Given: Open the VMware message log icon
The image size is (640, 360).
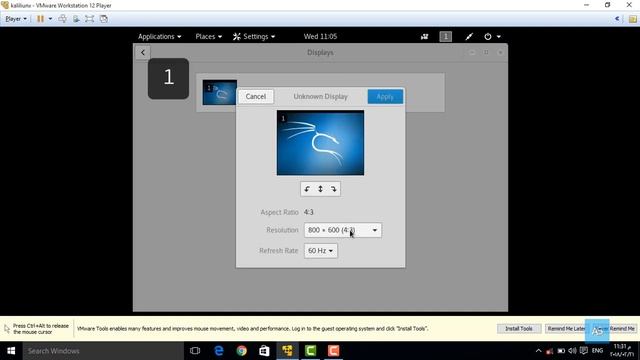Looking at the screenshot, I should 633,19.
